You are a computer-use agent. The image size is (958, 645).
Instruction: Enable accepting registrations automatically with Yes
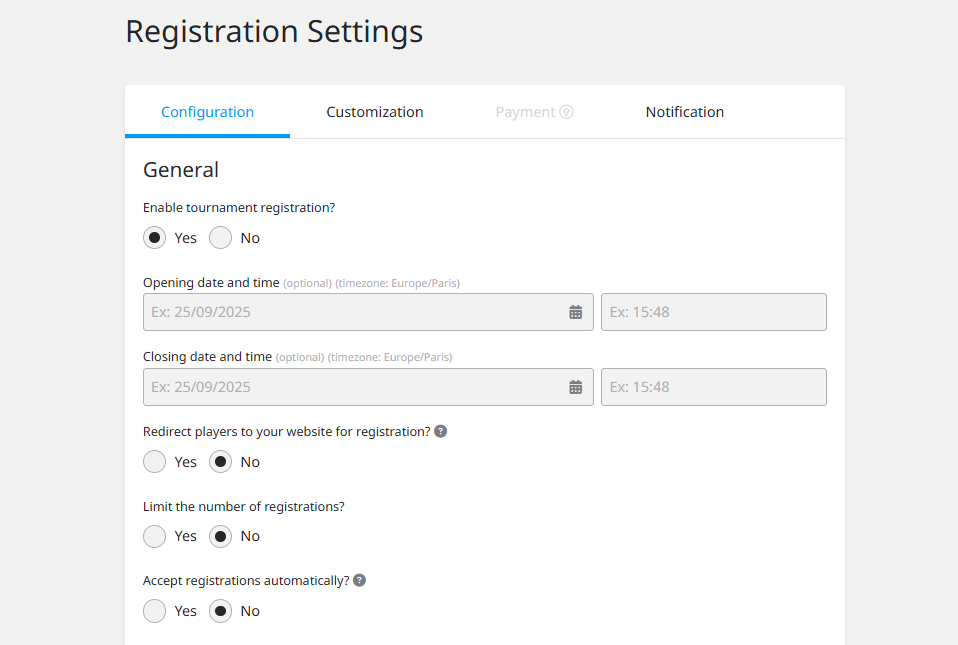[x=155, y=611]
